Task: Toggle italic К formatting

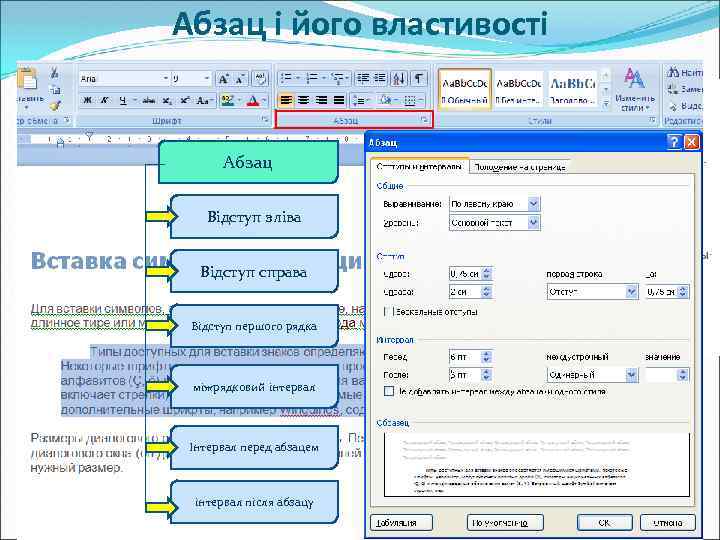Action: click(105, 100)
